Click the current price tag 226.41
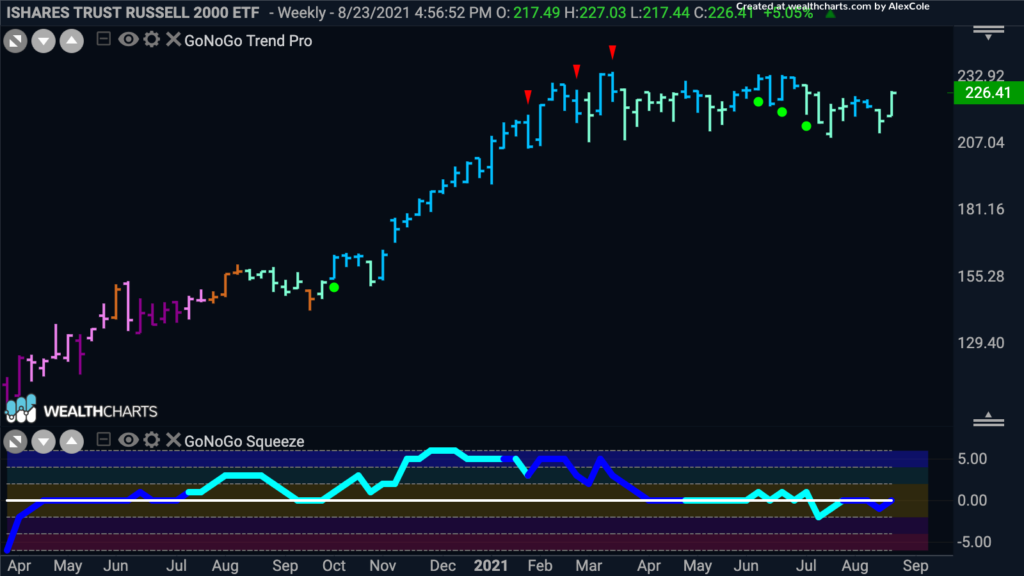1024x576 pixels. pyautogui.click(x=989, y=93)
